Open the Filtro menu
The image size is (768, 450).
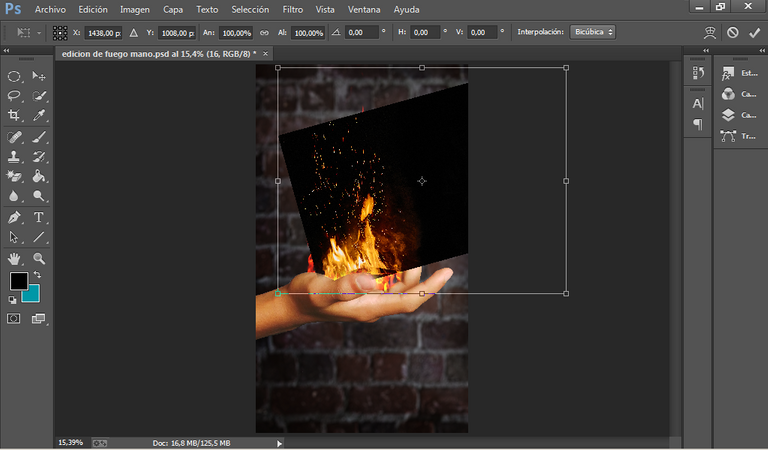pyautogui.click(x=292, y=9)
